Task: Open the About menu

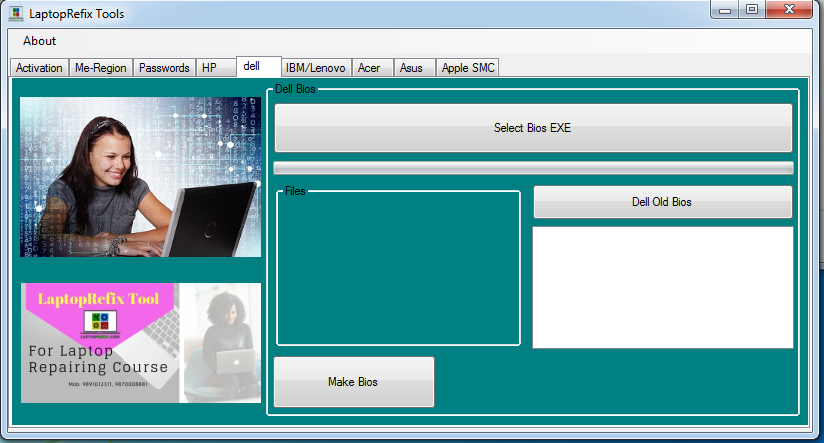Action: pyautogui.click(x=39, y=41)
